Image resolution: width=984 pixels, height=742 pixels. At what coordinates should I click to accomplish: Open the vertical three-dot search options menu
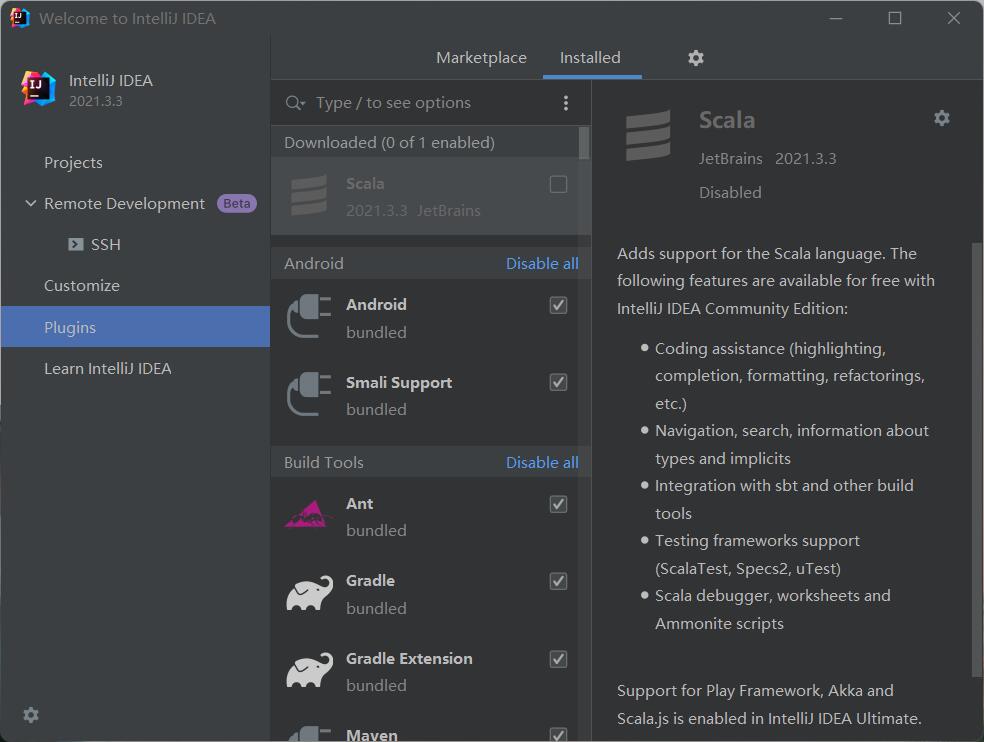pos(566,103)
